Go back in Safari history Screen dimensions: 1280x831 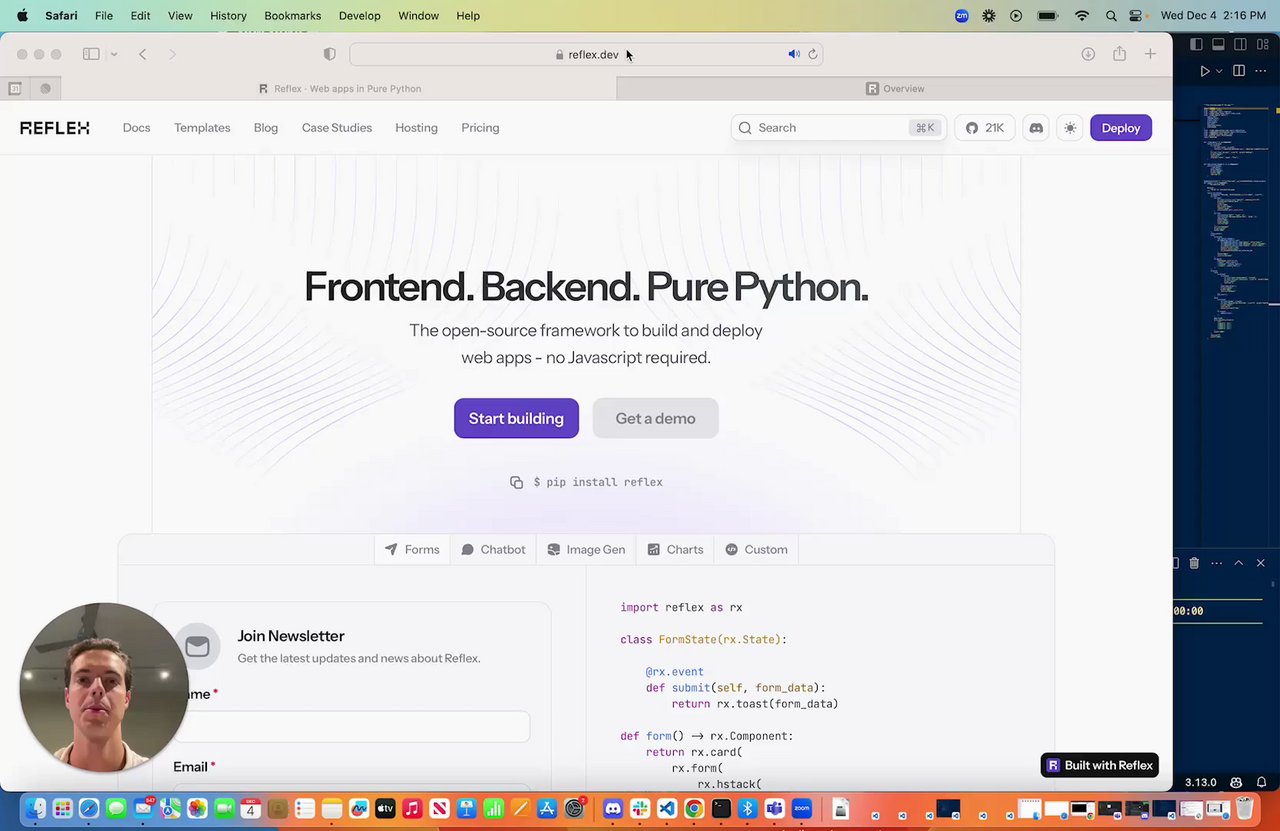143,54
